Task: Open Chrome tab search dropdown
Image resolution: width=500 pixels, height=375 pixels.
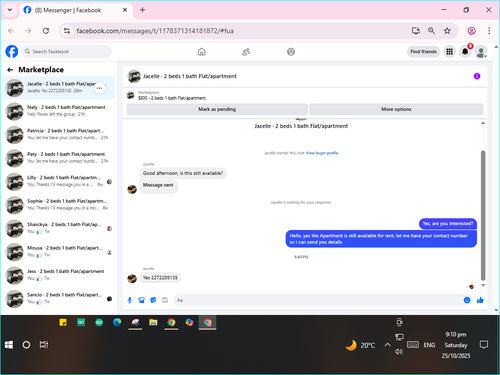Action: click(10, 10)
